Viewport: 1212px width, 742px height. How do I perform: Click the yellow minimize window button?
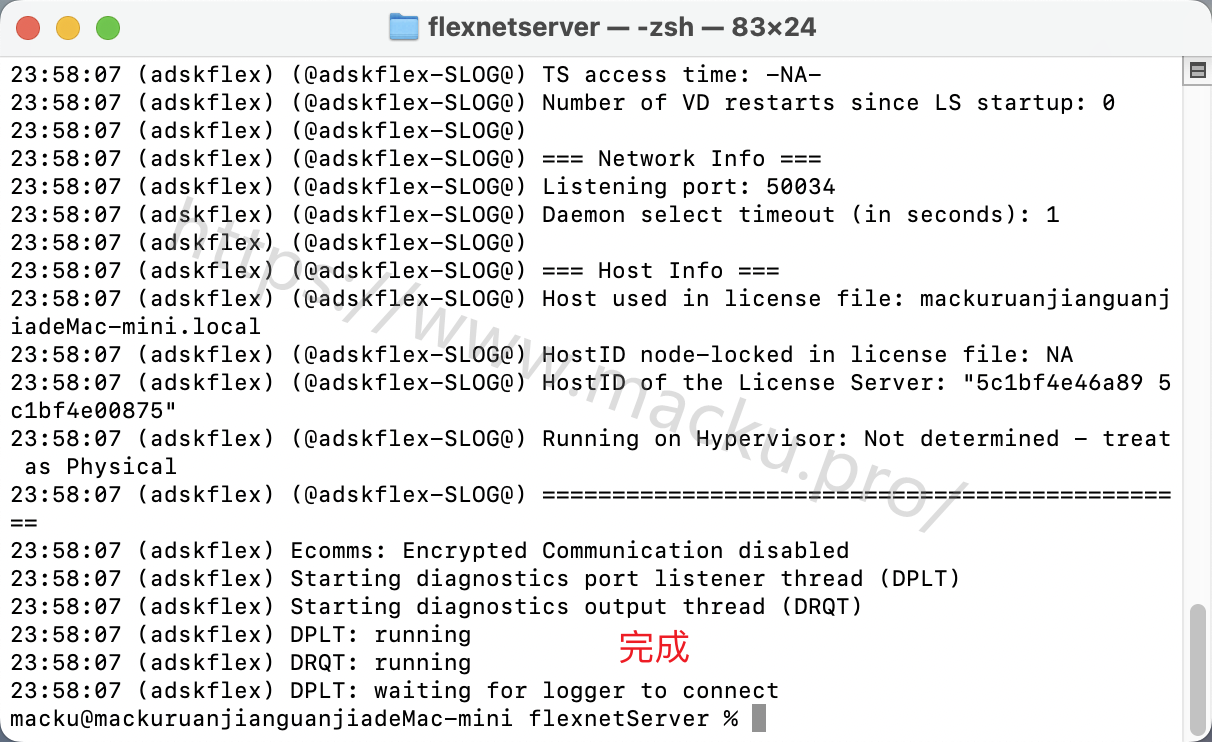pos(68,28)
